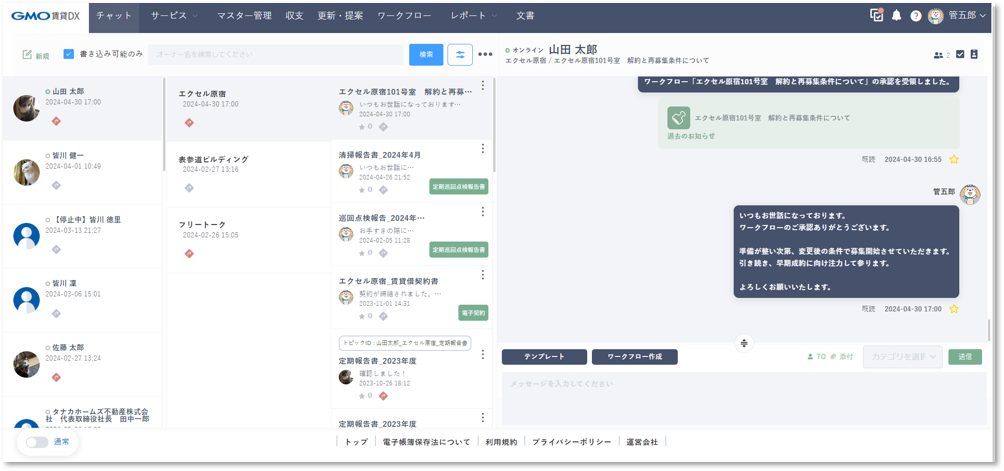
Task: Expand the サービス dropdown menu
Action: [x=174, y=16]
